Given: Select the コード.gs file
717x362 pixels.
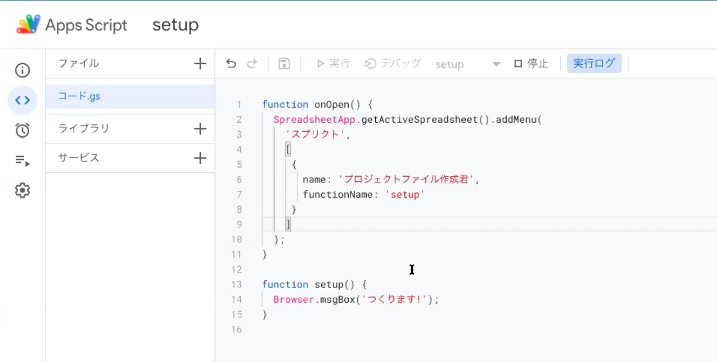Looking at the screenshot, I should pos(130,96).
